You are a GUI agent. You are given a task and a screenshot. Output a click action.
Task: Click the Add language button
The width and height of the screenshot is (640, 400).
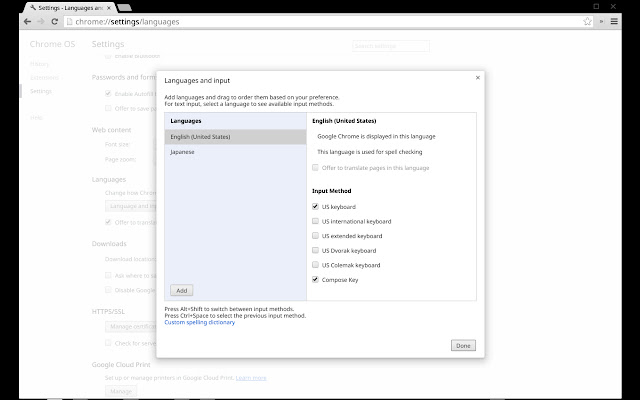pos(181,290)
